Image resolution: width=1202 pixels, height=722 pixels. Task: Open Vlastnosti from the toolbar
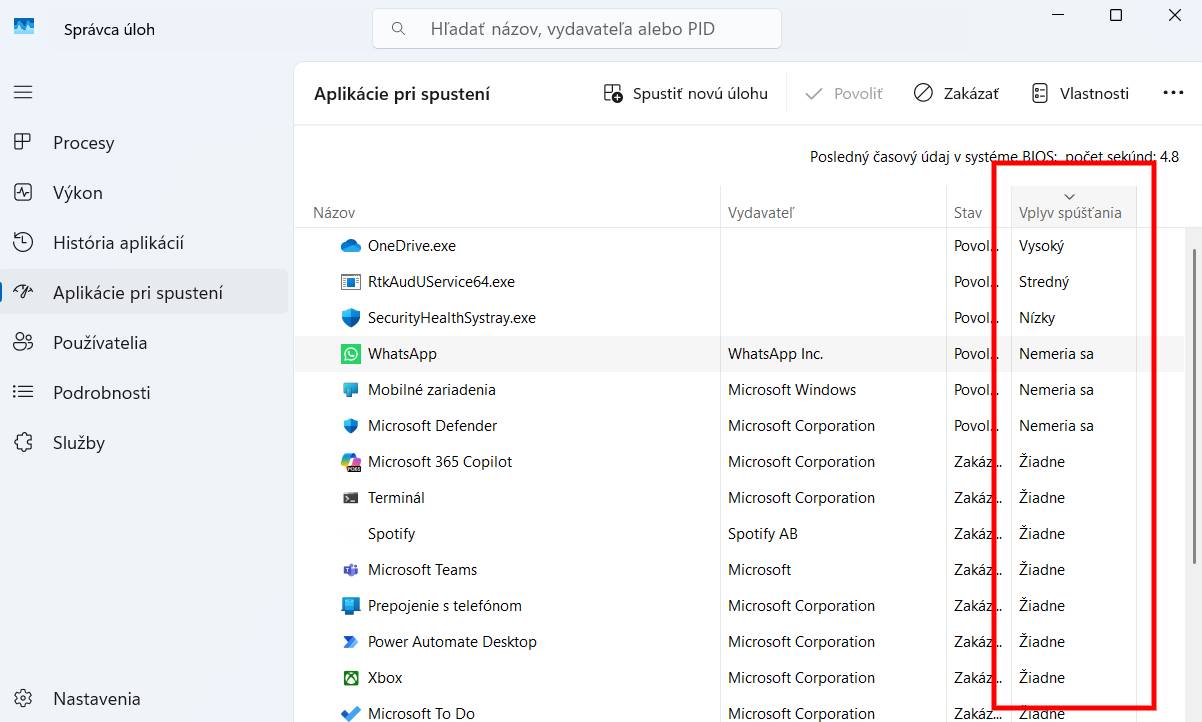tap(1080, 93)
